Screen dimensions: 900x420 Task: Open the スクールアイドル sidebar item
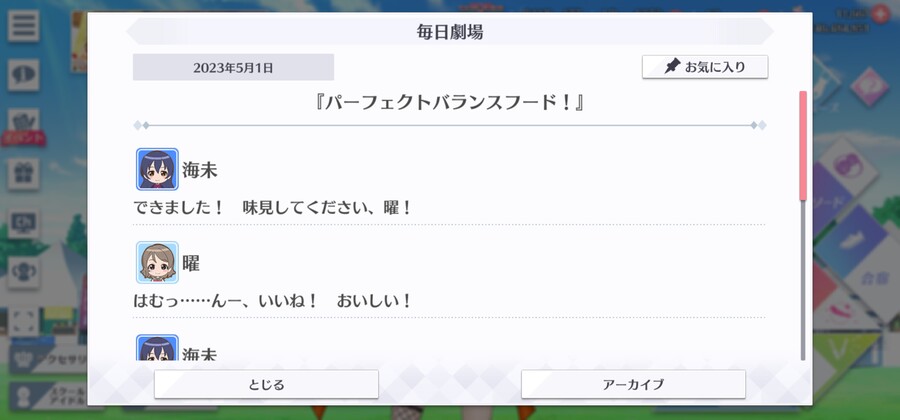49,397
